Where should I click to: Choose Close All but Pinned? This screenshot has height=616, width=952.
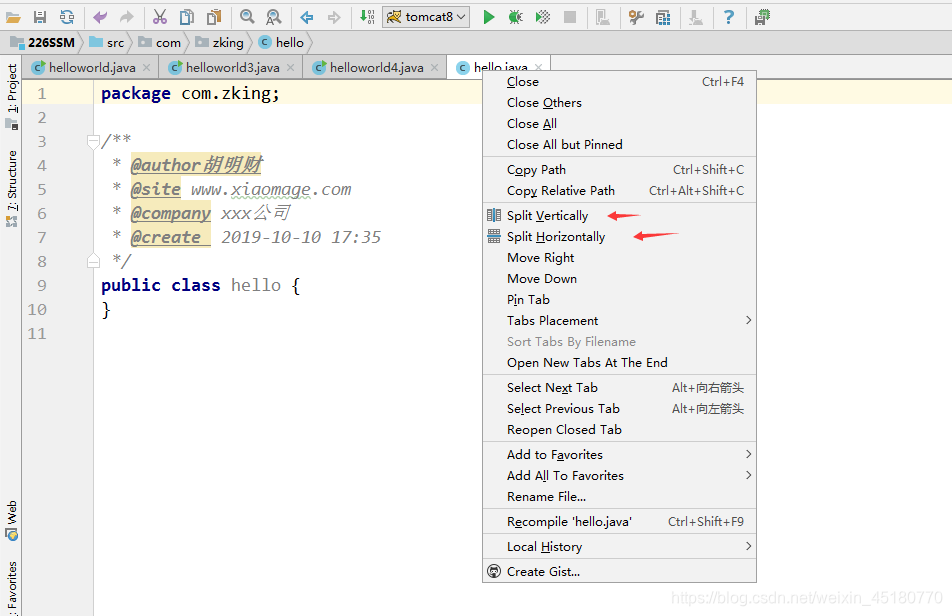click(619, 144)
